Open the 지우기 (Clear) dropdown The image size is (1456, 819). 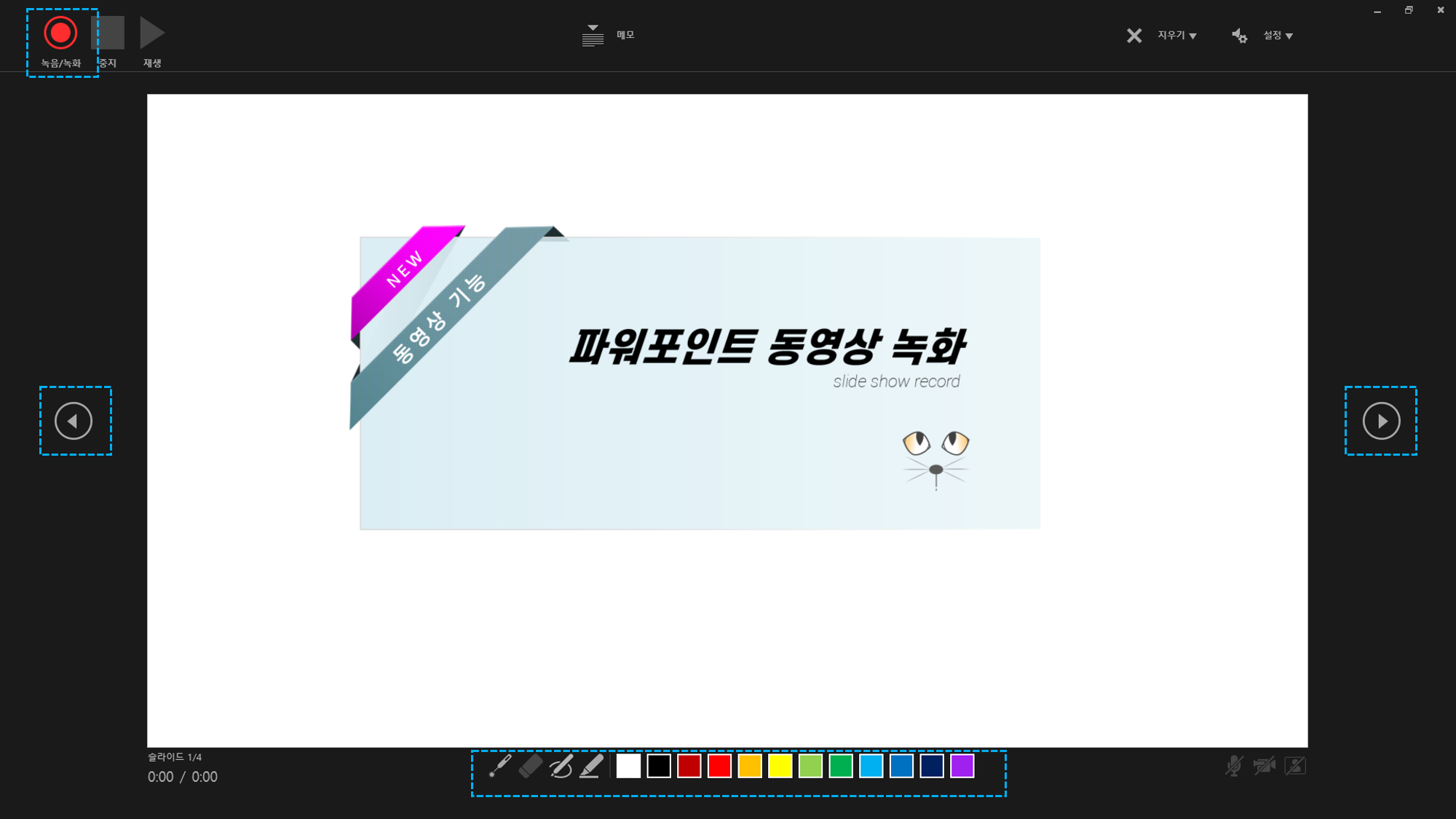1177,35
